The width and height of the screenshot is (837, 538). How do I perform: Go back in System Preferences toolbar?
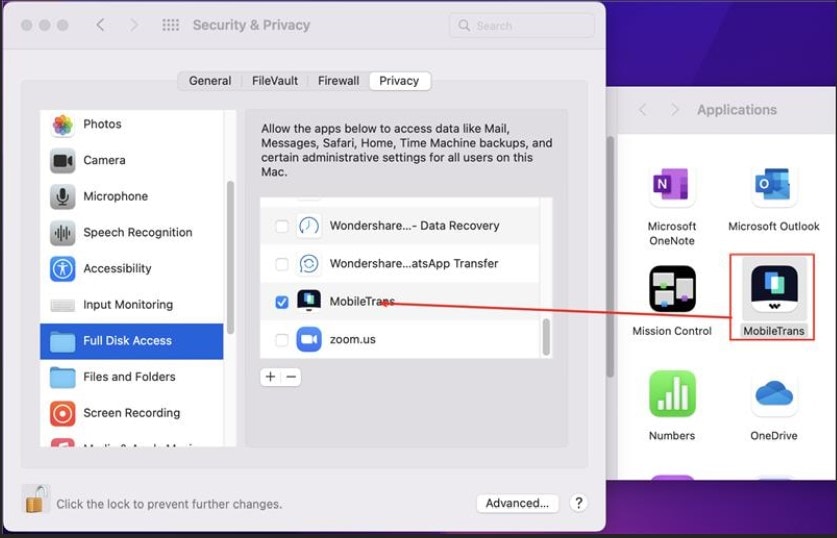click(100, 25)
